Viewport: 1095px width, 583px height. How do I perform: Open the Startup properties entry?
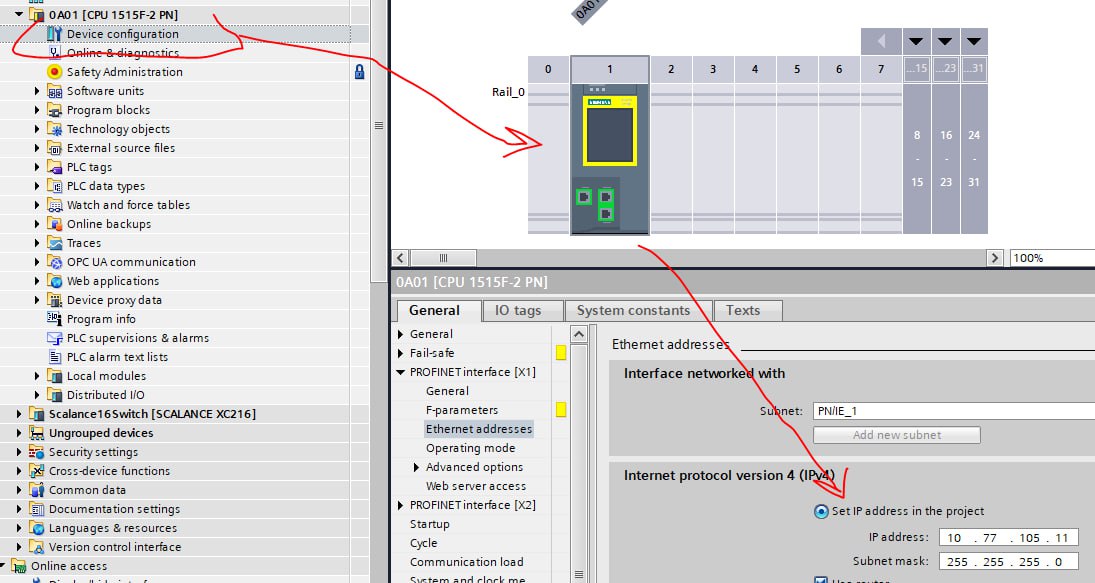click(429, 524)
